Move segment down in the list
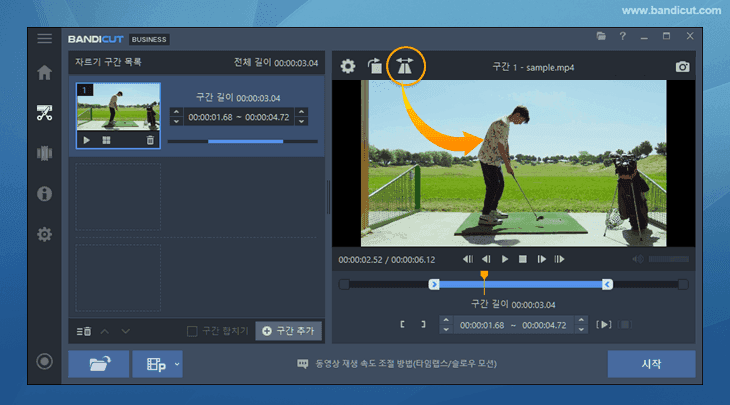730x405 pixels. point(125,331)
